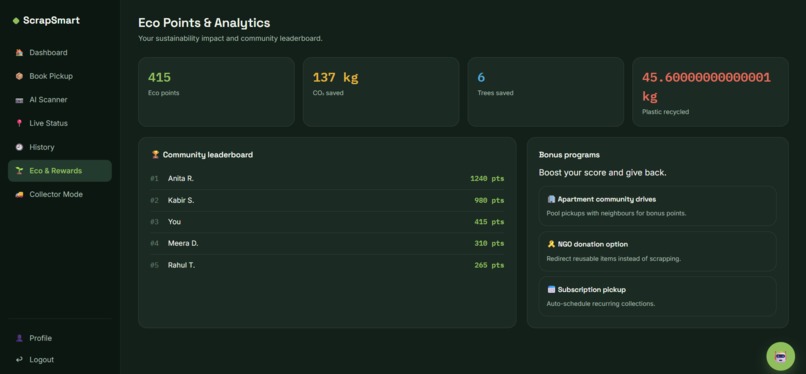Click the Logout arrow icon
806x374 pixels.
(x=19, y=360)
